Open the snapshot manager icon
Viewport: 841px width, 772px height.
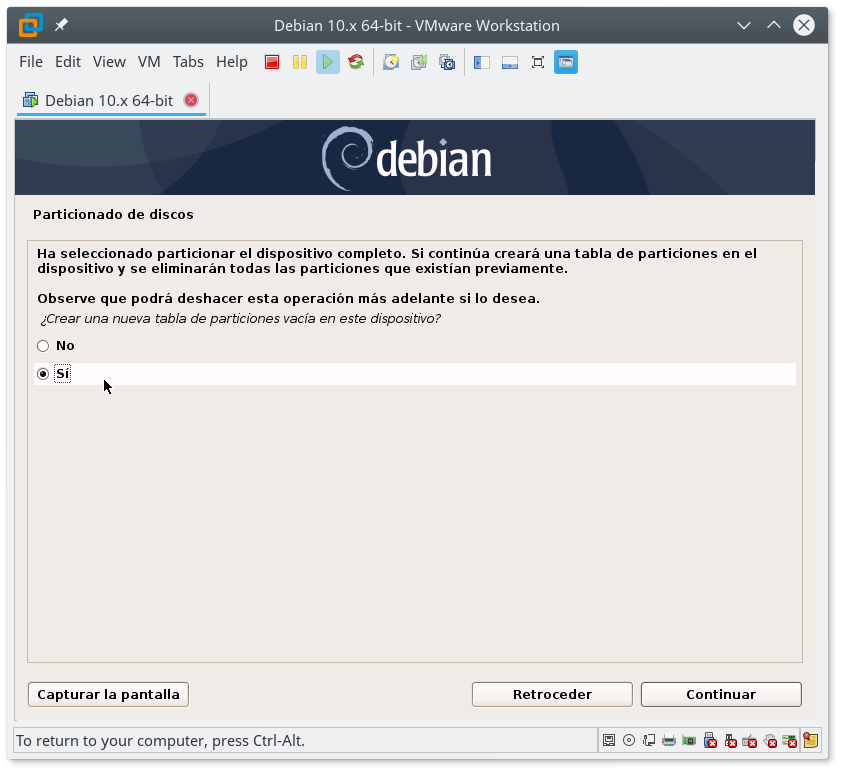pyautogui.click(x=447, y=62)
